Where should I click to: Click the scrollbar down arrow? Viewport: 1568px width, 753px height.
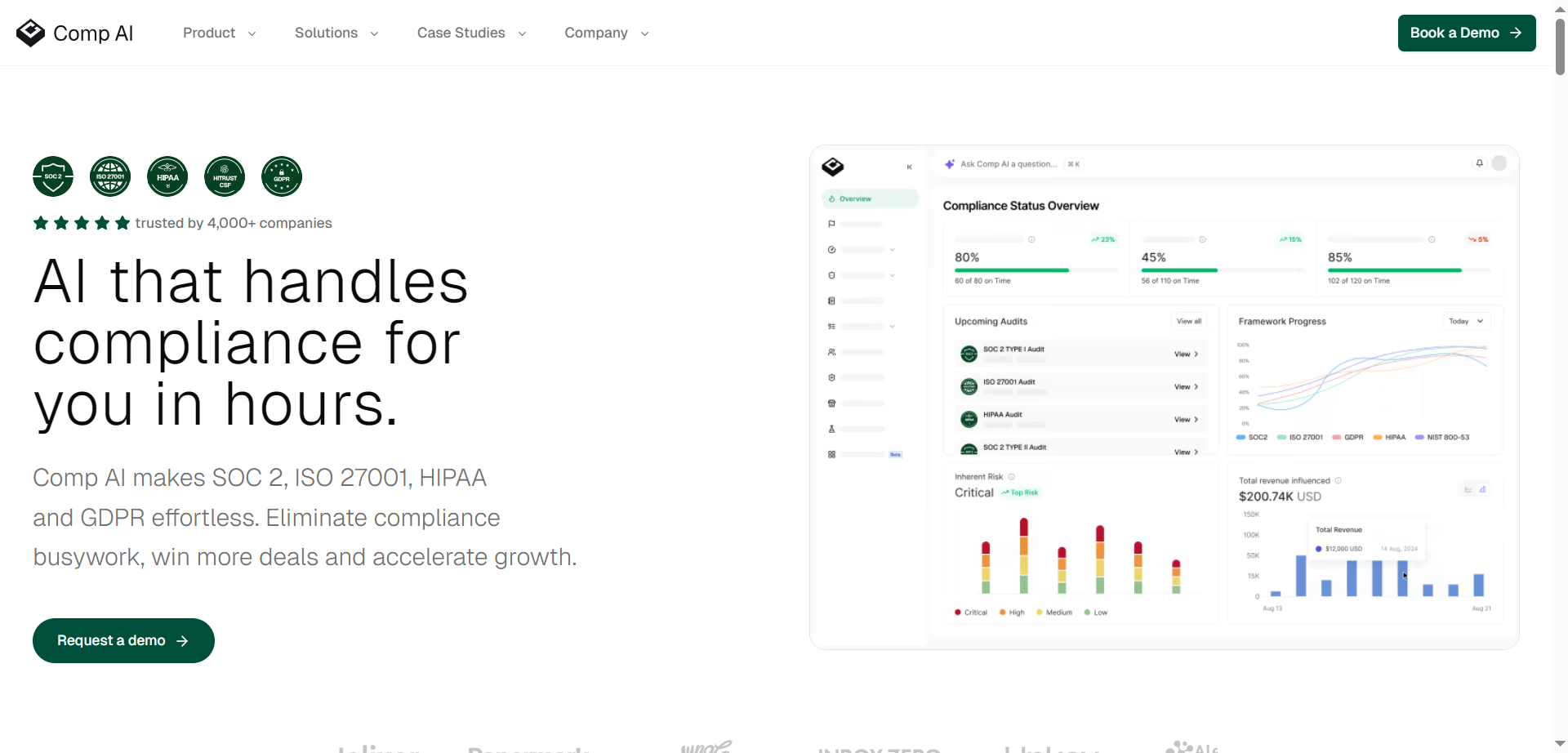[1560, 744]
